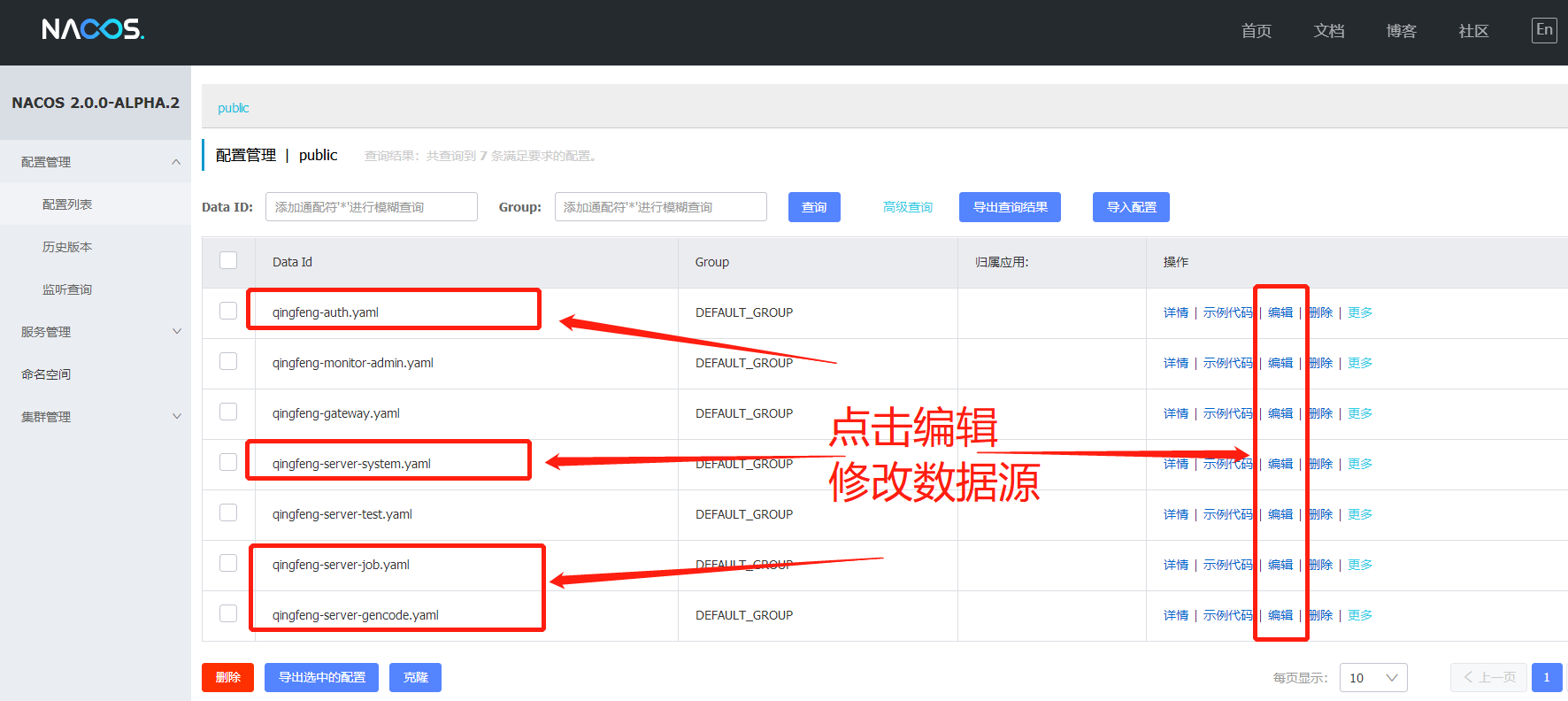Open 更多 menu for qingfeng-server-system.yaml

[x=1360, y=464]
